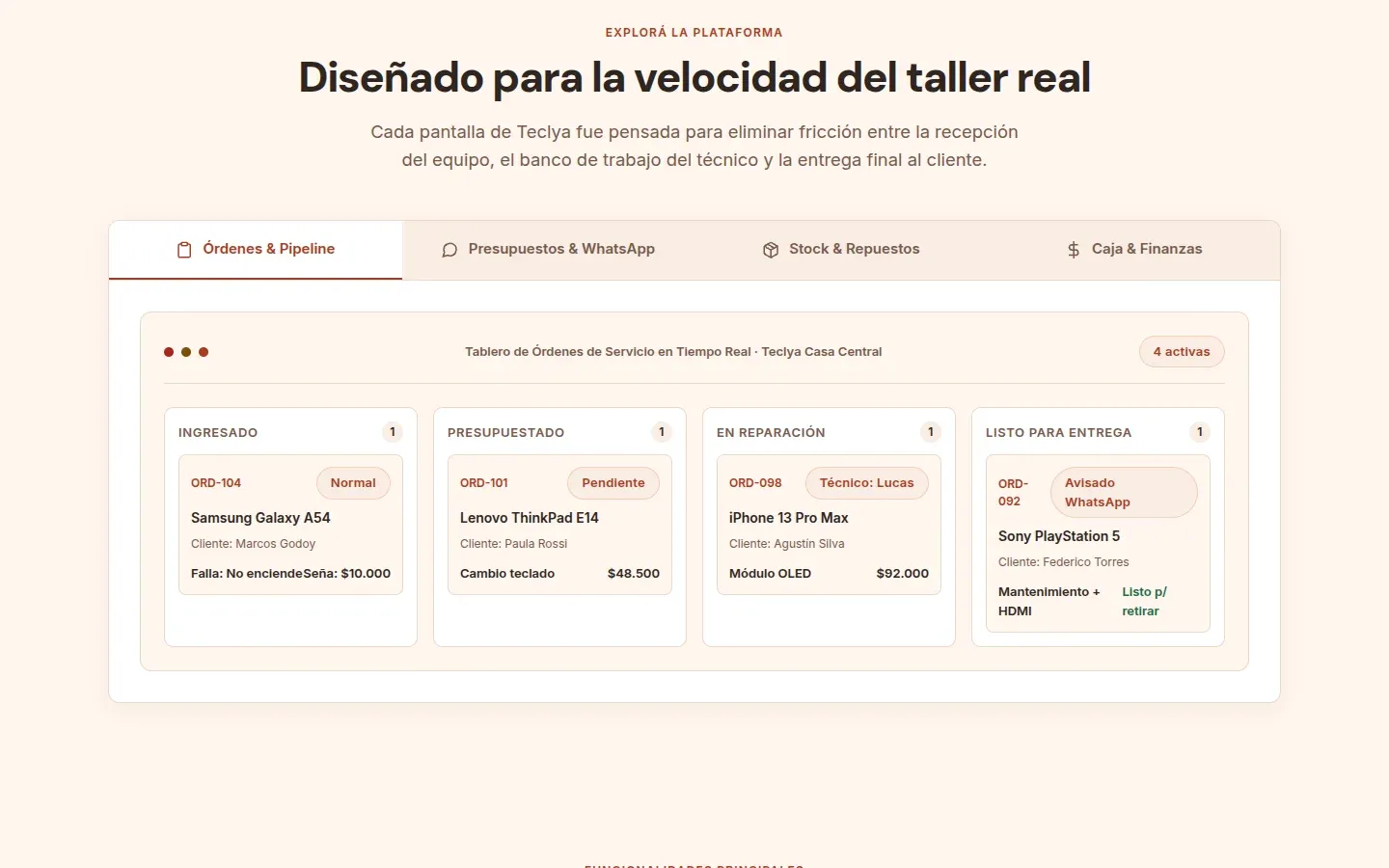Click 'Cambio teclado' repair description

507,574
